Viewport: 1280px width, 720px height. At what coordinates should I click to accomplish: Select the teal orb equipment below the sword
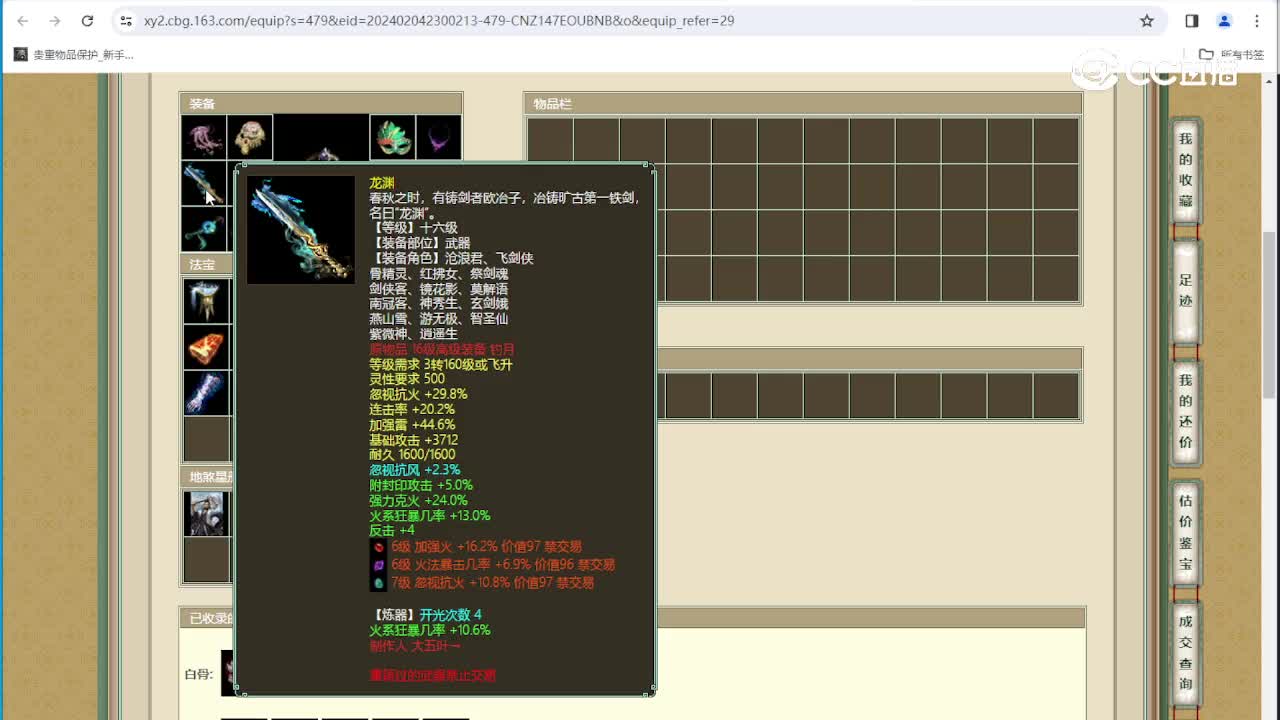[x=204, y=230]
